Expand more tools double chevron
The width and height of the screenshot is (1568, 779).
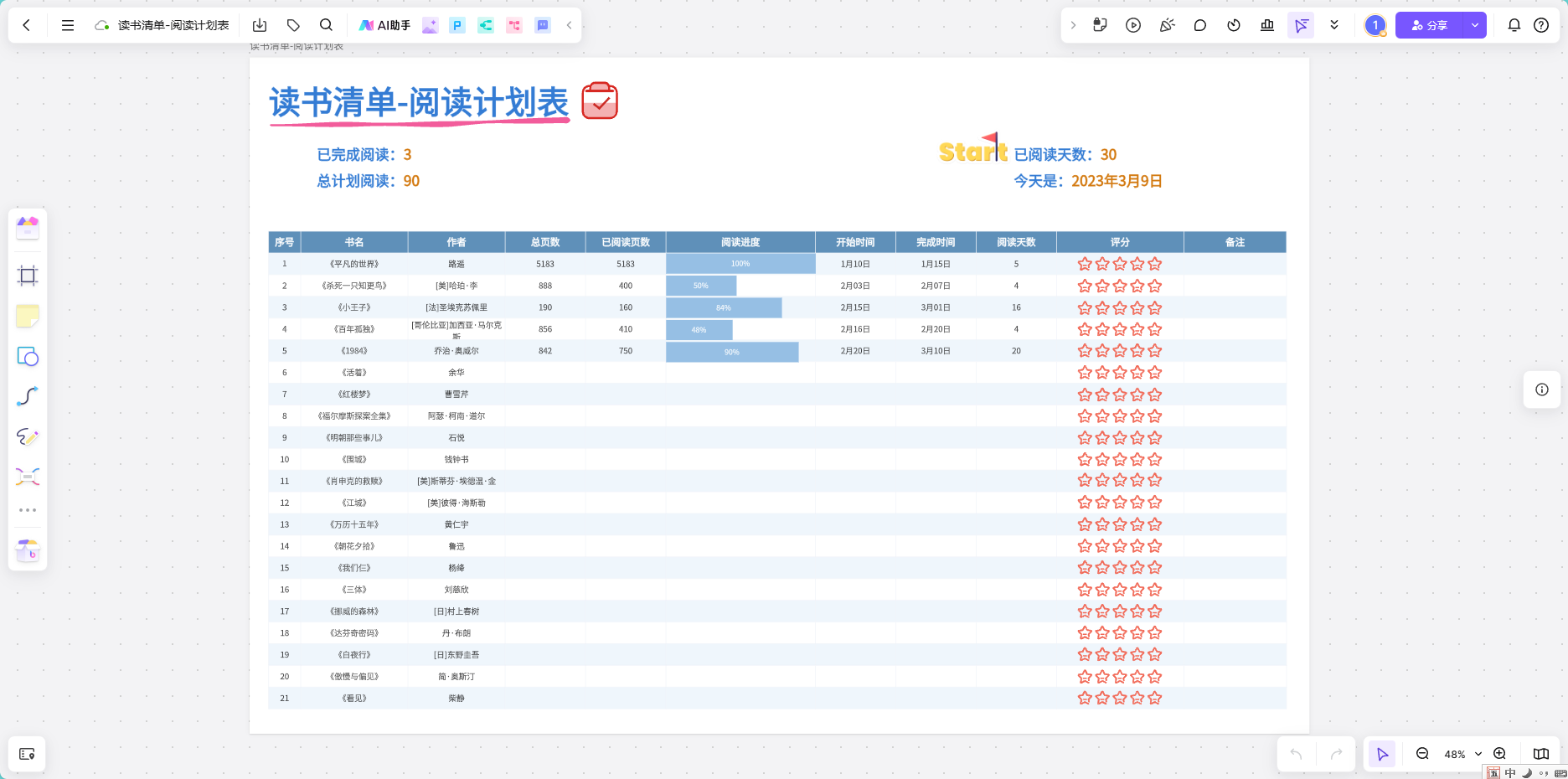[x=1334, y=25]
